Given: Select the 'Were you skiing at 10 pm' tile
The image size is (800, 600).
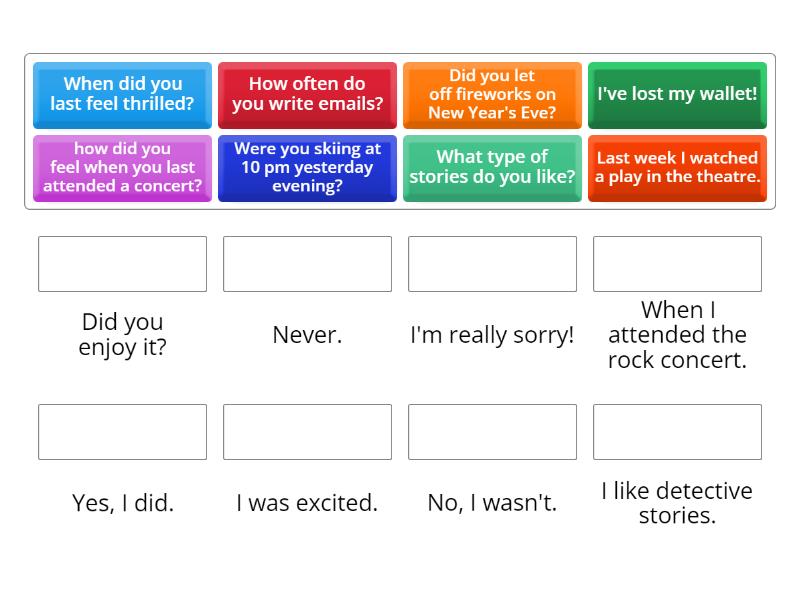Looking at the screenshot, I should [307, 167].
